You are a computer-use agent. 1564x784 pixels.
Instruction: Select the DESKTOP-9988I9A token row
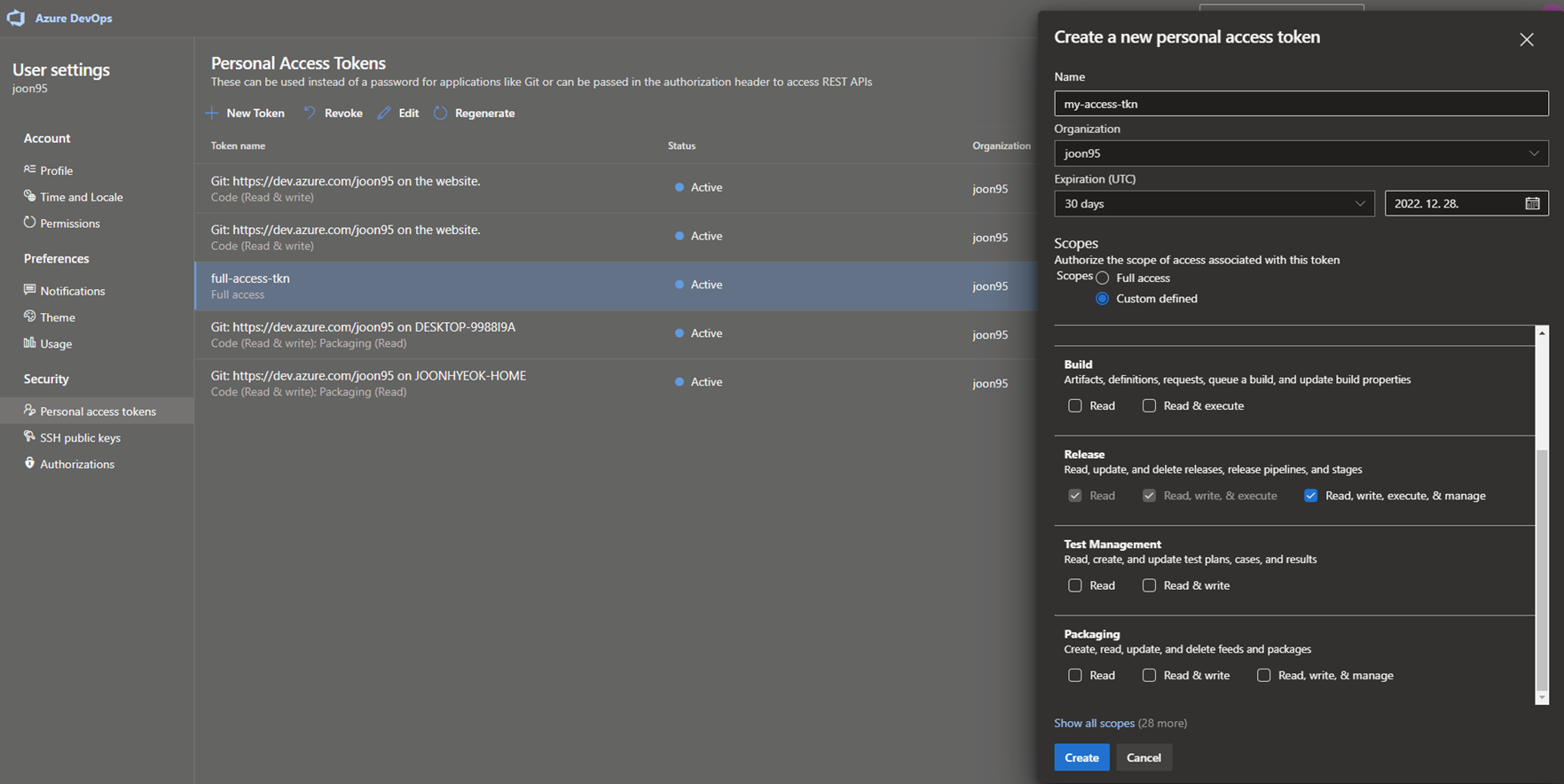coord(616,334)
